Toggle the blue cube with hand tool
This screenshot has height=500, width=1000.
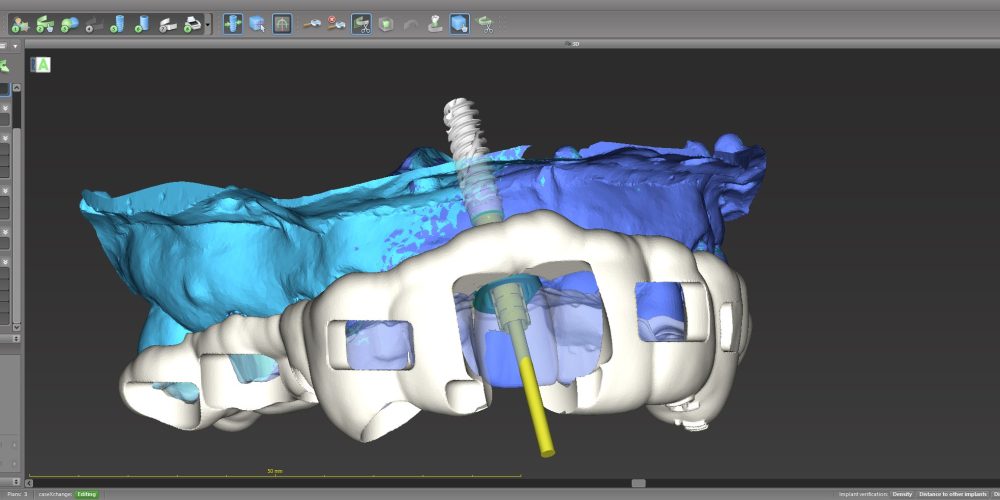pos(459,23)
